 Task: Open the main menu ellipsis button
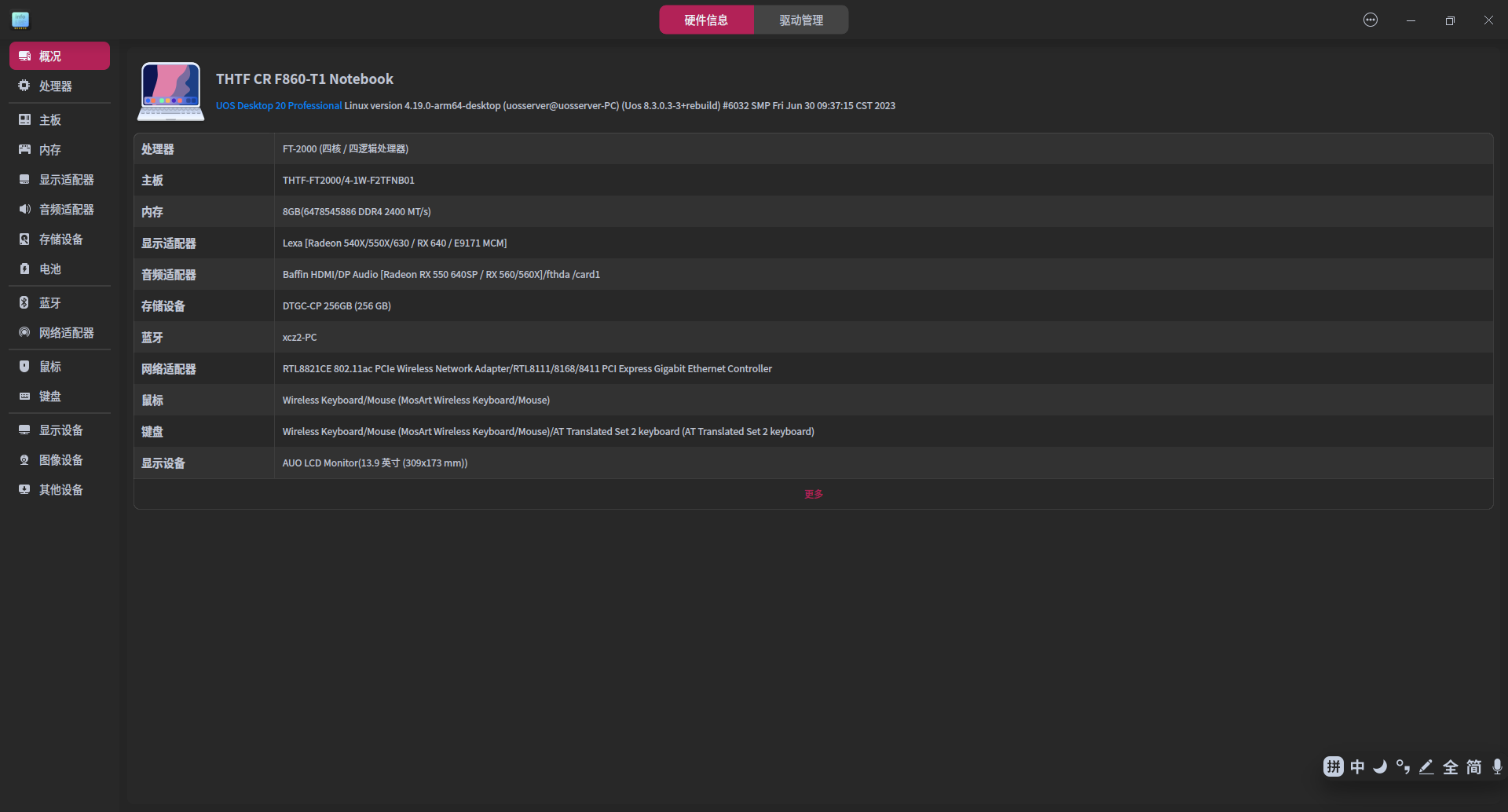pyautogui.click(x=1371, y=20)
